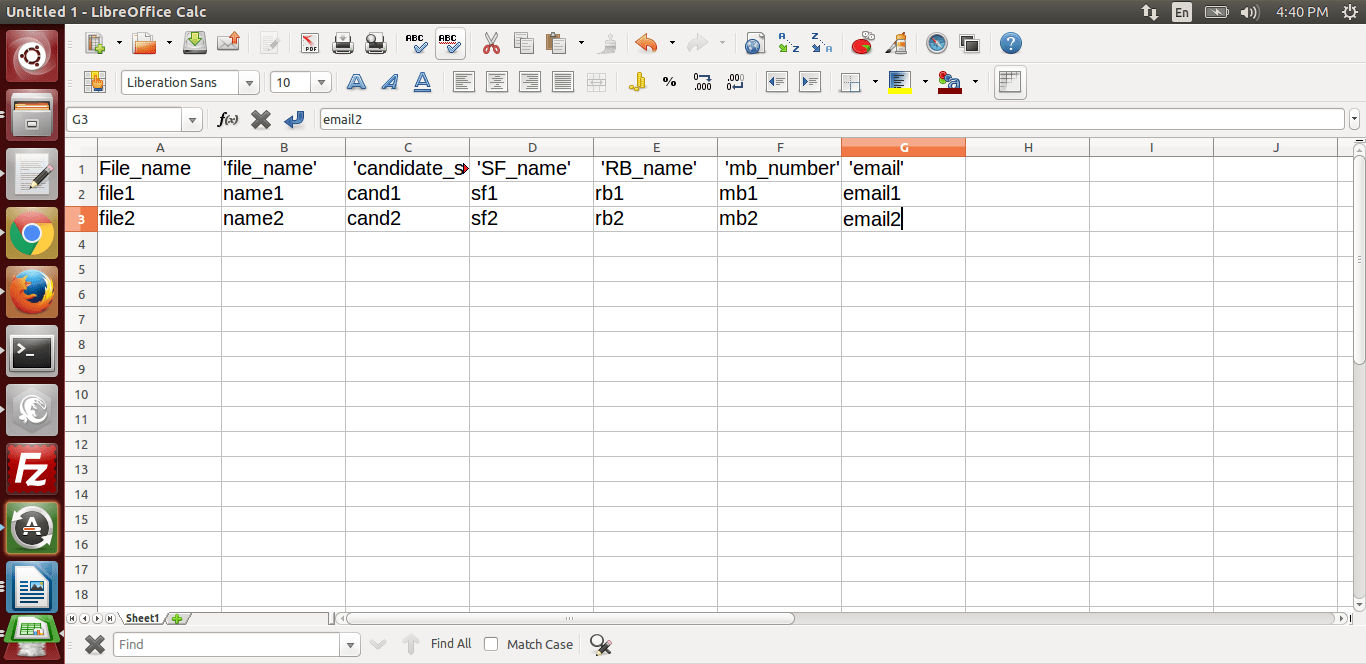Open the Name Box dropdown for cell references
Screen dimensions: 1366x664
191,118
